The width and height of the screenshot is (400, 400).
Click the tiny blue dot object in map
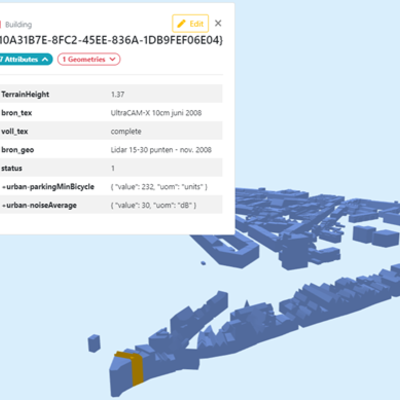(203, 263)
